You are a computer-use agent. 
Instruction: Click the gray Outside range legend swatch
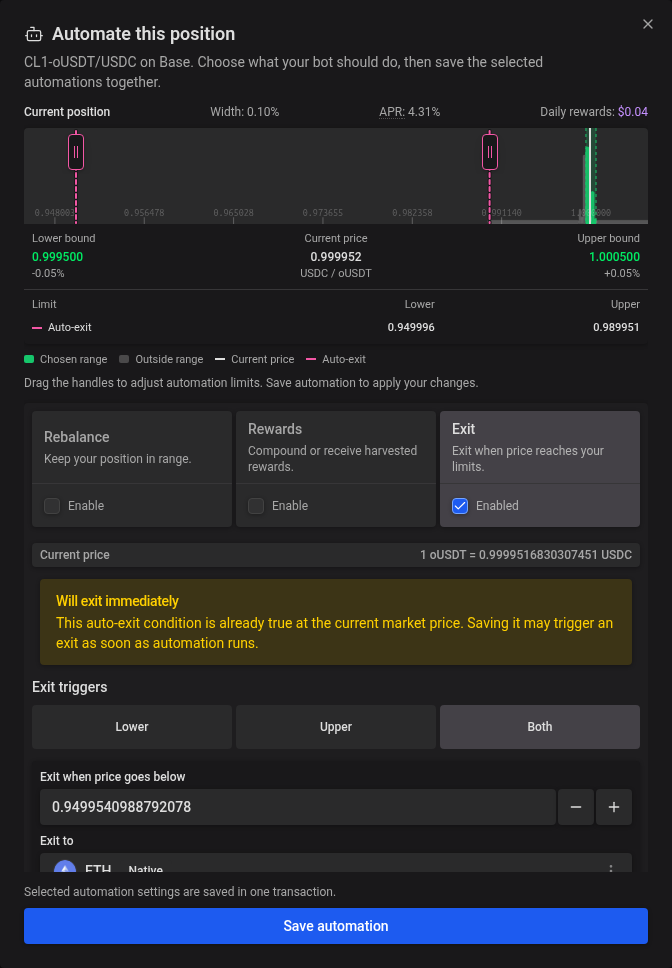124,359
